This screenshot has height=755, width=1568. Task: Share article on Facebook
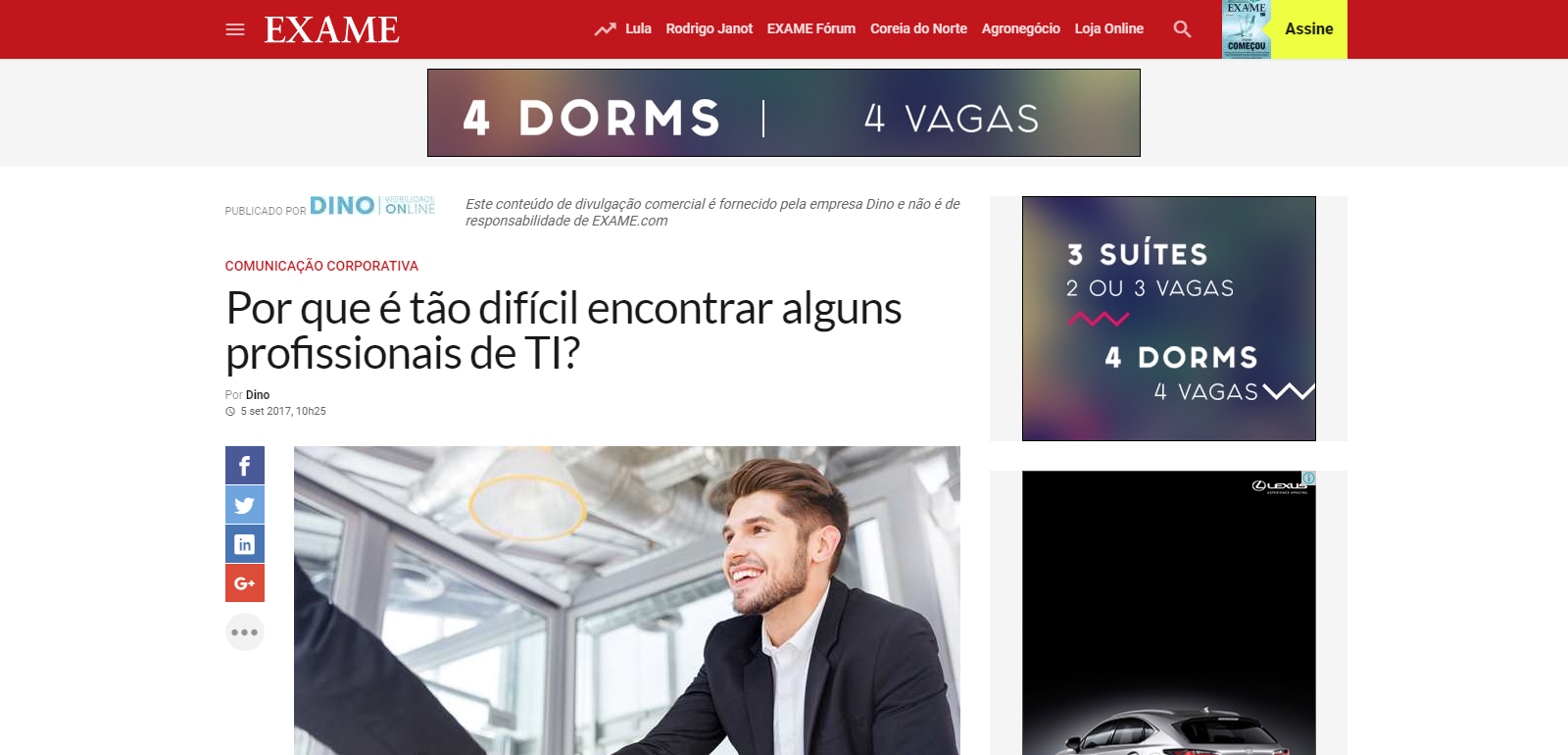[x=245, y=466]
